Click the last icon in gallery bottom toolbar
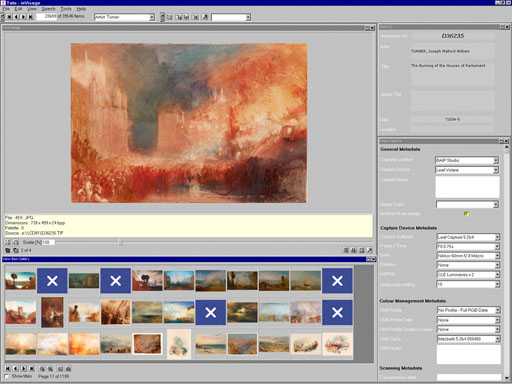Image resolution: width=512 pixels, height=384 pixels. [68, 369]
